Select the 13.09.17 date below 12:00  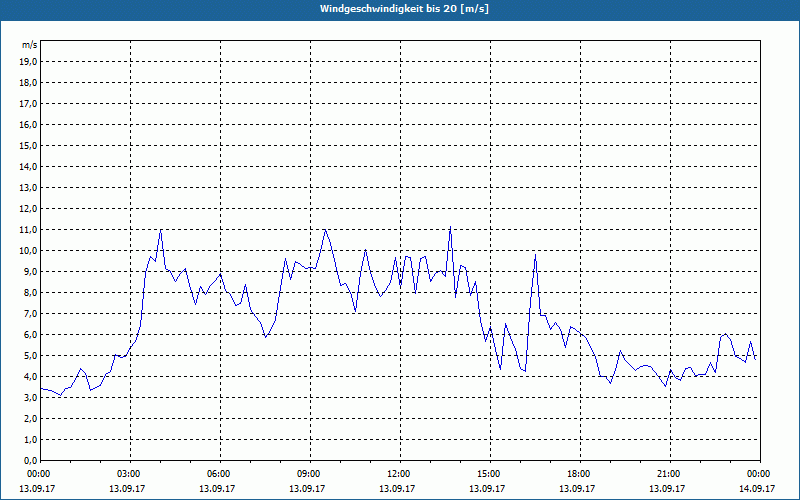coord(397,488)
